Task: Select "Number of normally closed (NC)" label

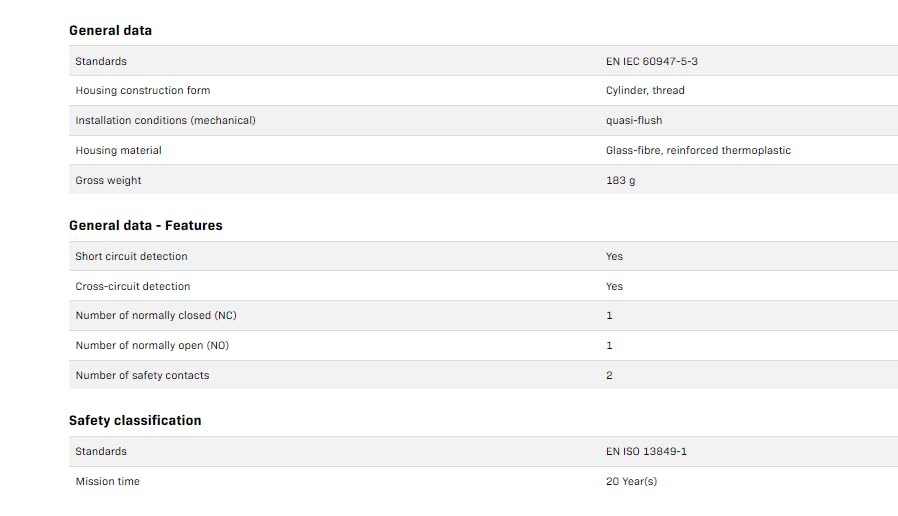Action: (156, 315)
